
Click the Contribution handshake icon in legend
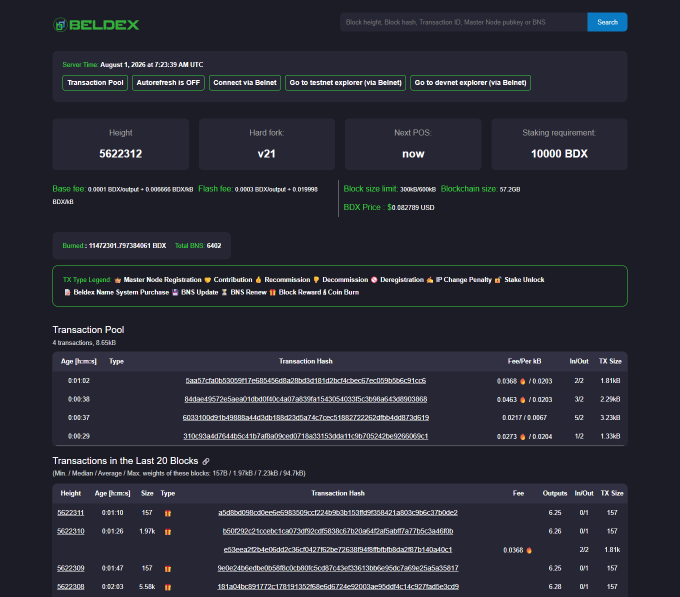[208, 280]
